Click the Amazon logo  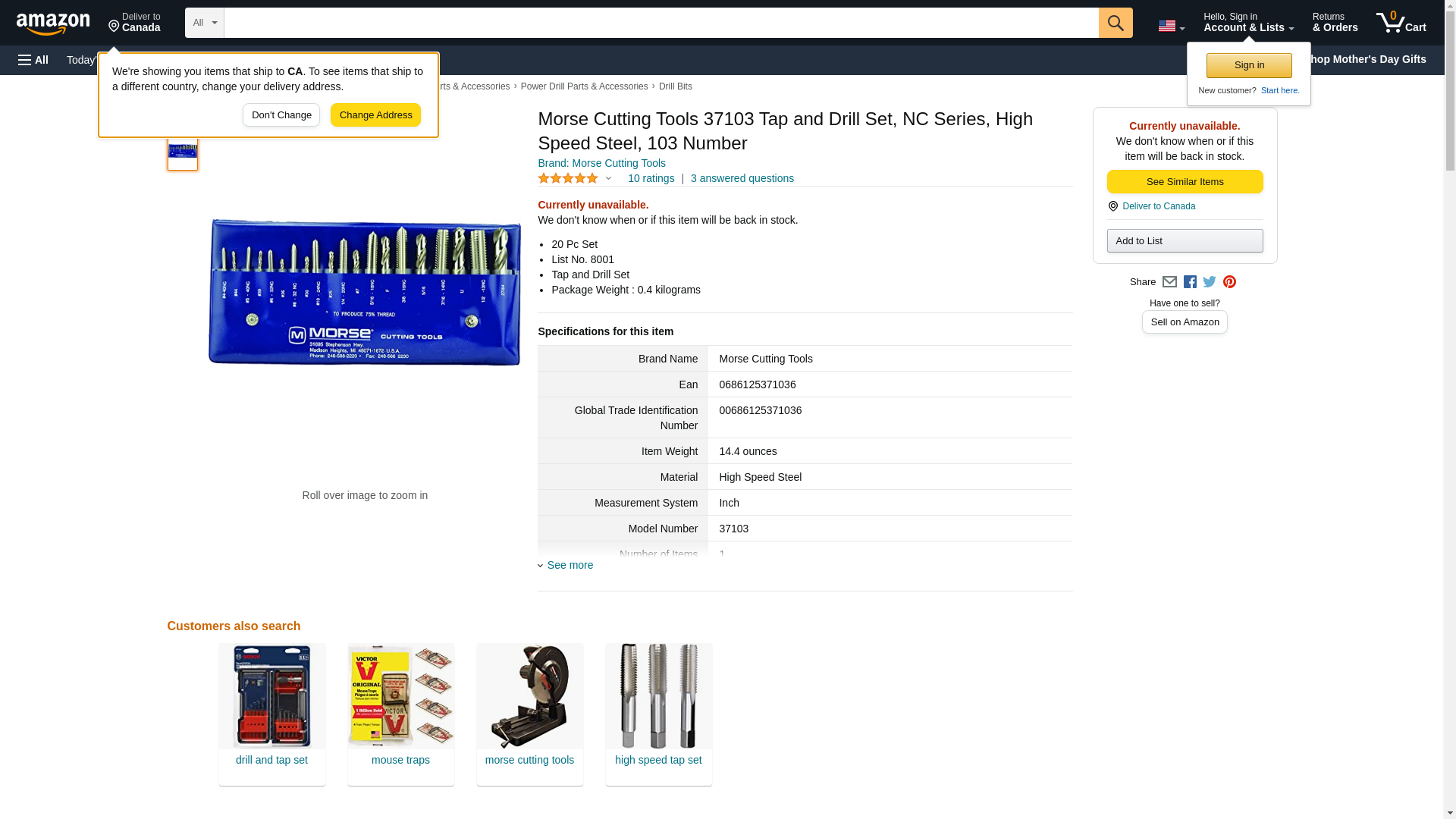(x=53, y=24)
